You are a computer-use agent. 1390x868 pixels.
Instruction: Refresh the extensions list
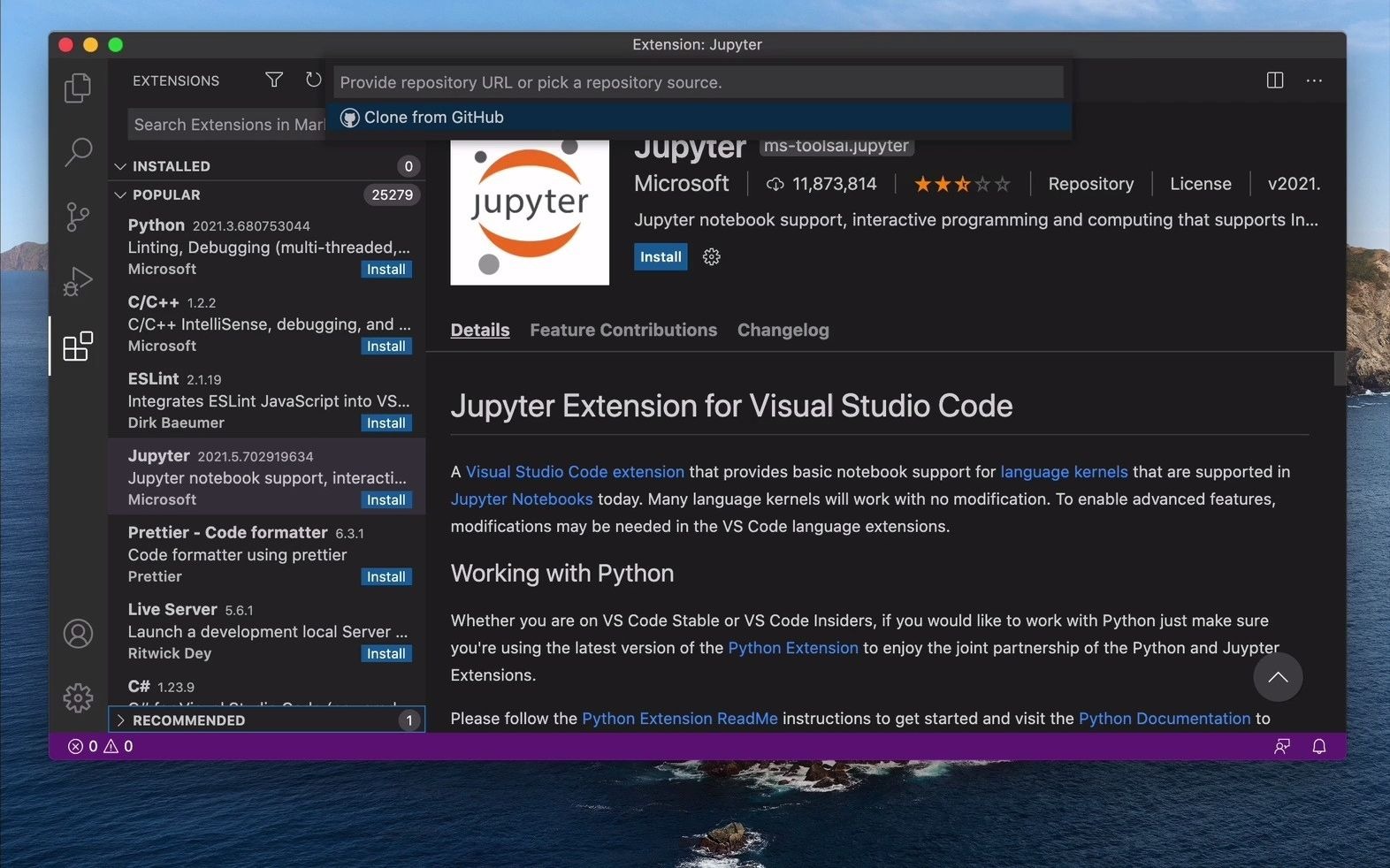click(313, 80)
